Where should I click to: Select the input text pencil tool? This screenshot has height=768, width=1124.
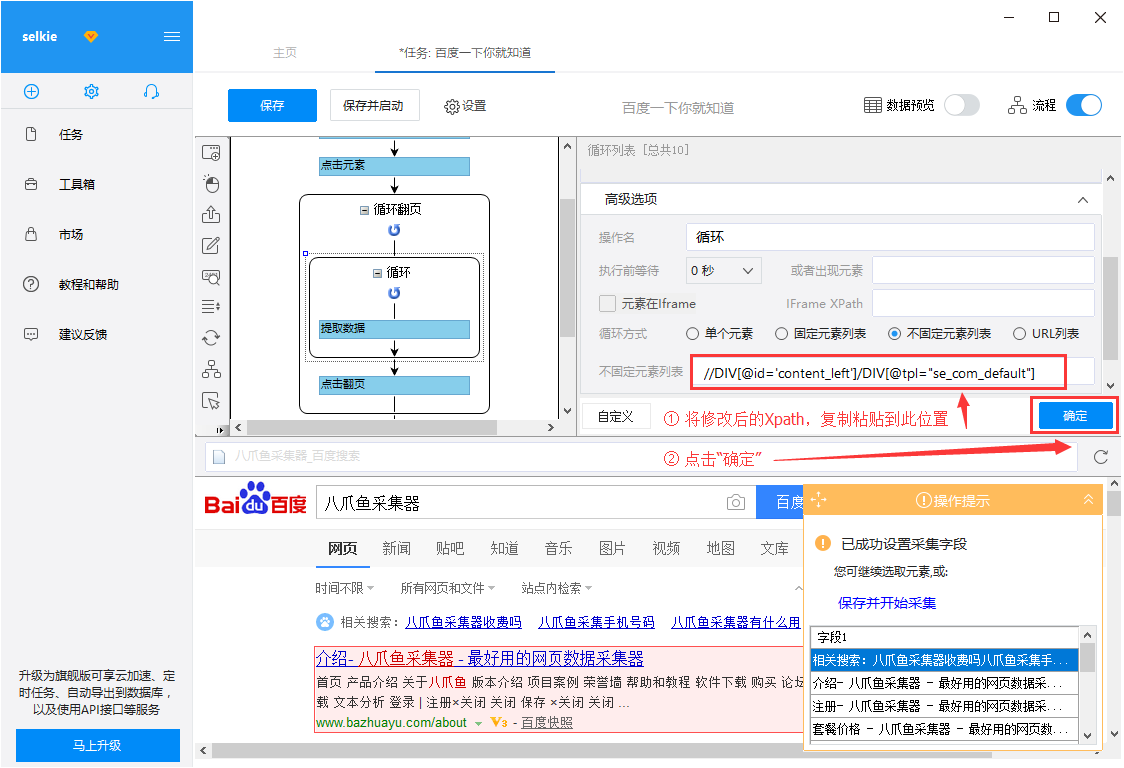click(211, 245)
